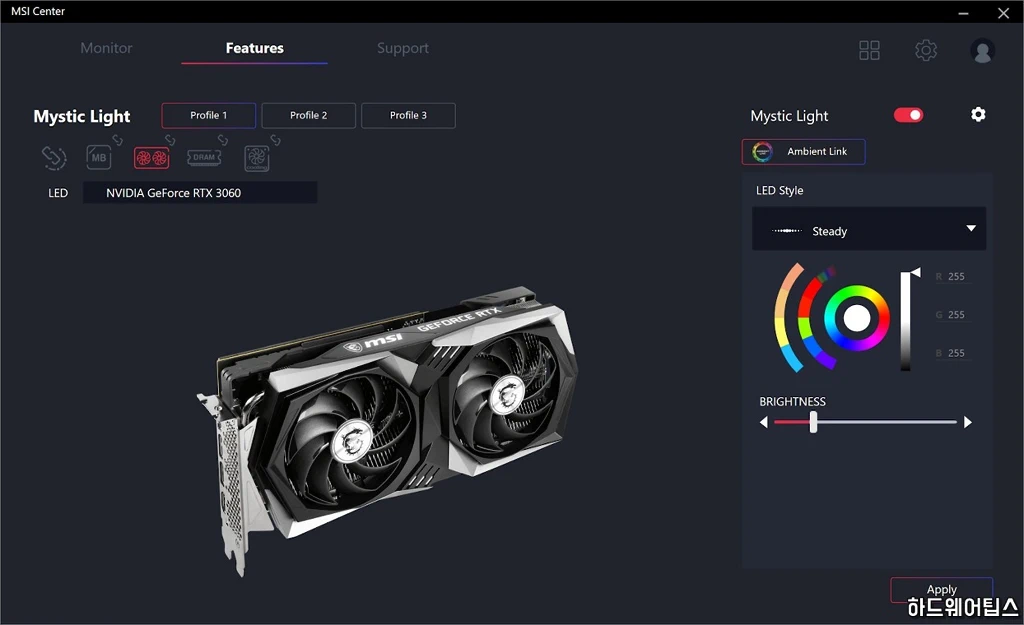Toggle sync link above MB icon
1024x625 pixels.
point(118,140)
